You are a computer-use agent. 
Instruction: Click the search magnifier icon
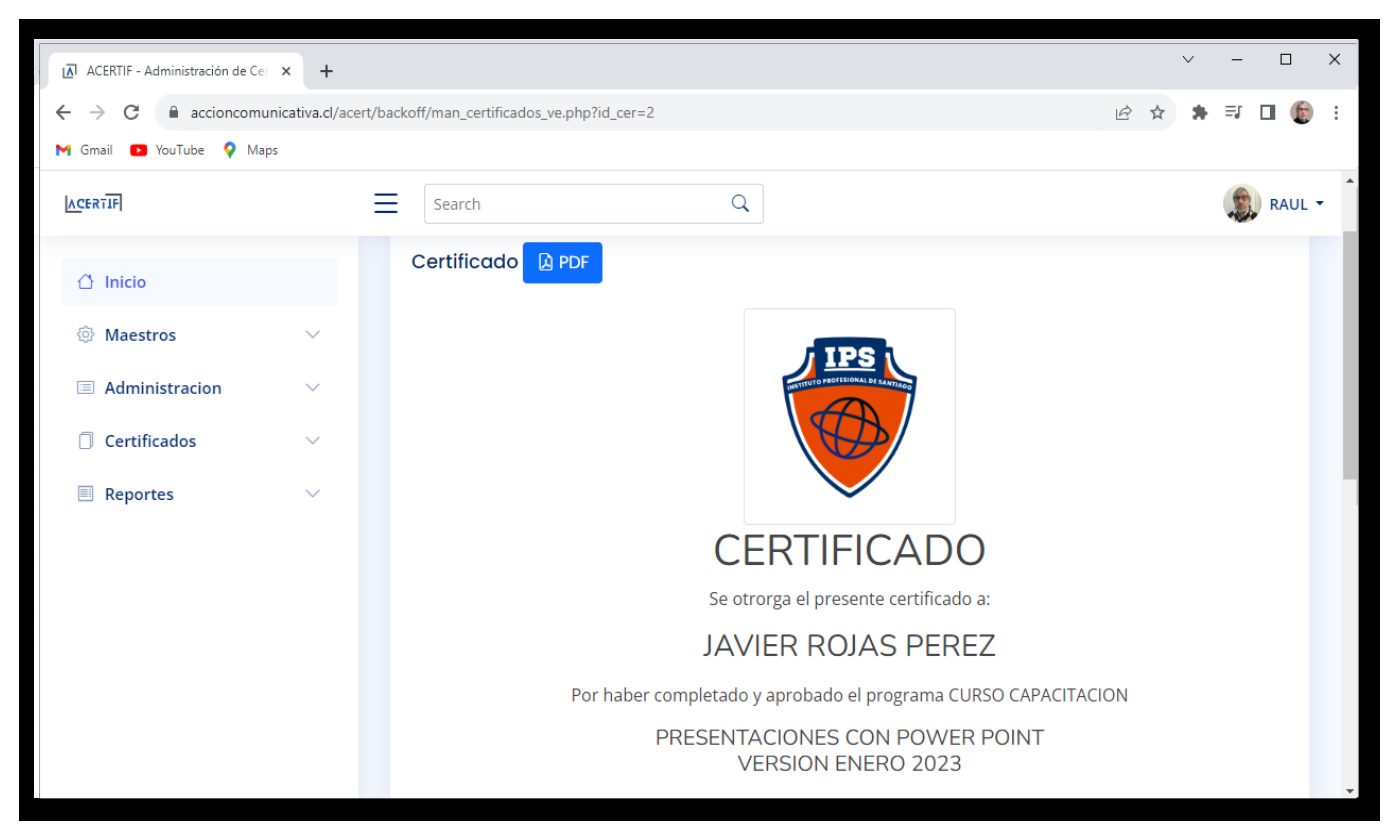[739, 203]
